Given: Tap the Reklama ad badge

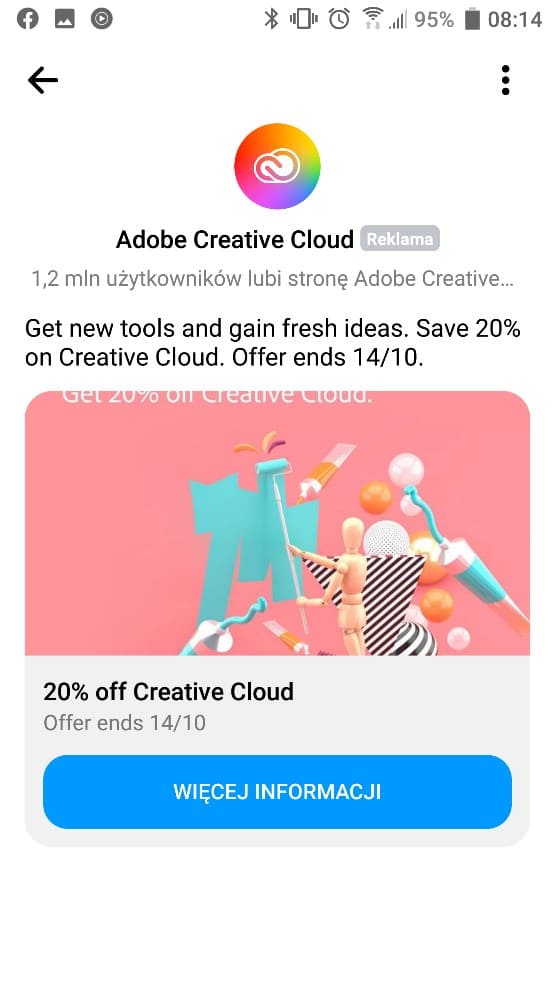Looking at the screenshot, I should tap(400, 239).
